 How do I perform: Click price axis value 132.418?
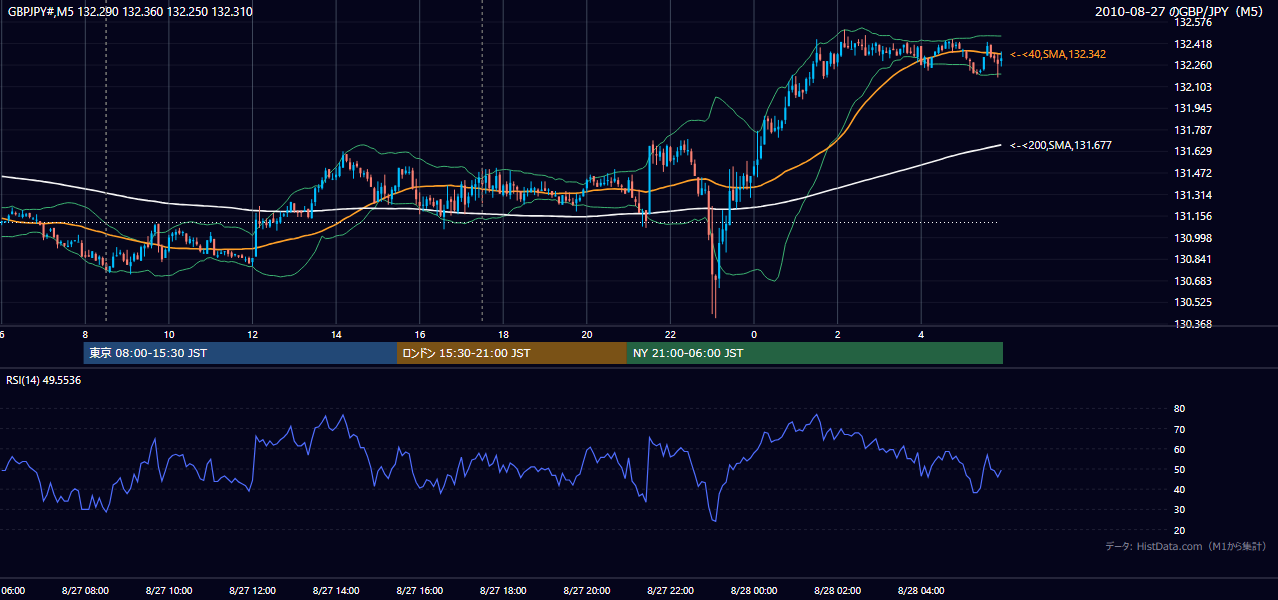[1192, 44]
